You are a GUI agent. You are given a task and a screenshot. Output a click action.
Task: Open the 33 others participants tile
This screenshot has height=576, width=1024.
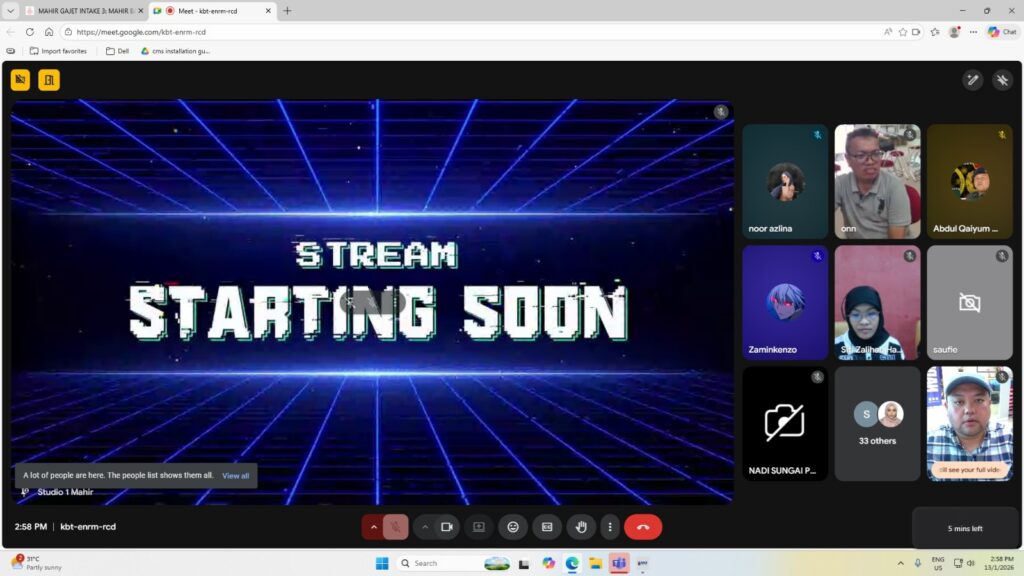877,423
